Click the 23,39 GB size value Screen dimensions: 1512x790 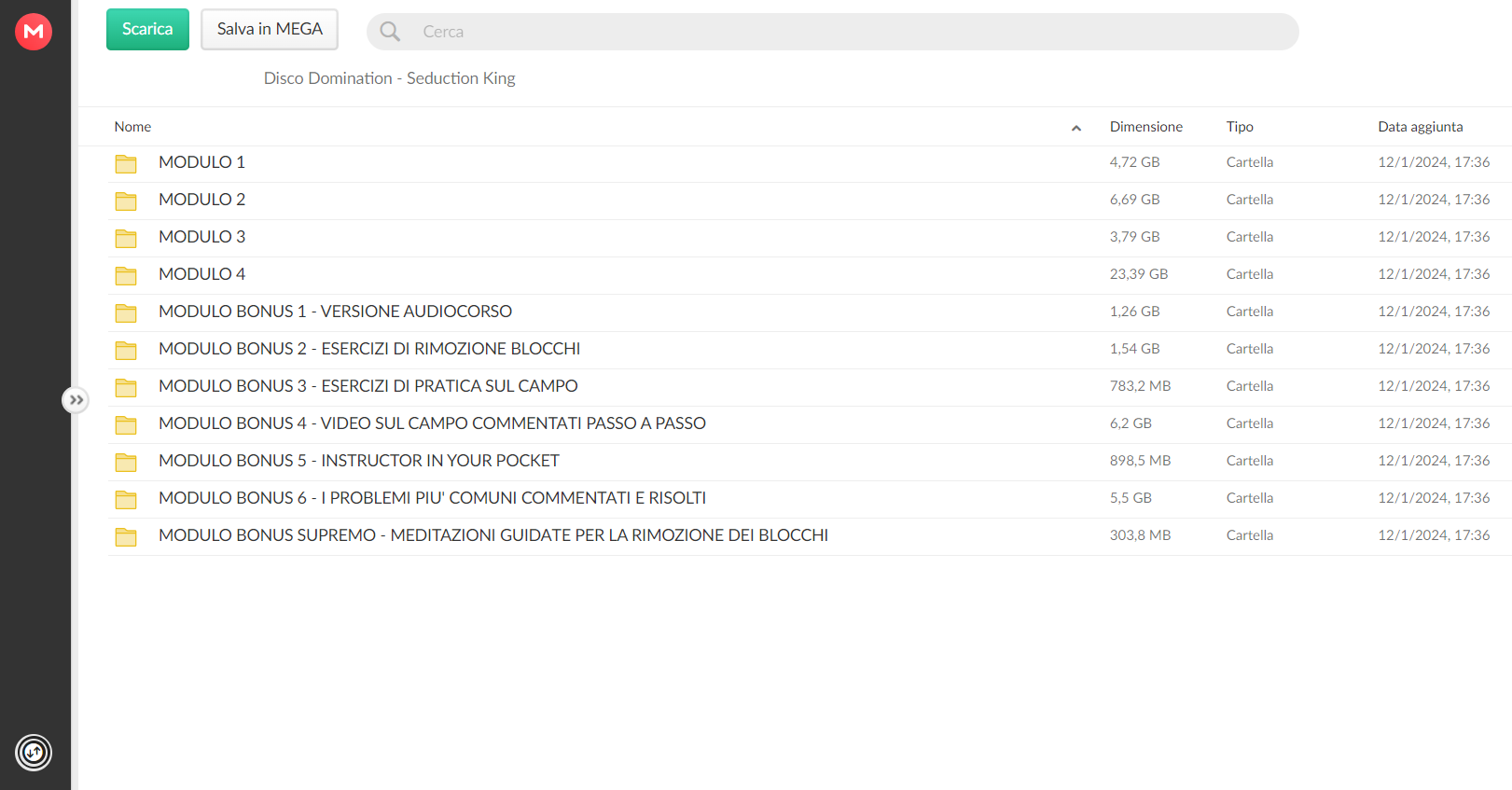click(x=1139, y=274)
